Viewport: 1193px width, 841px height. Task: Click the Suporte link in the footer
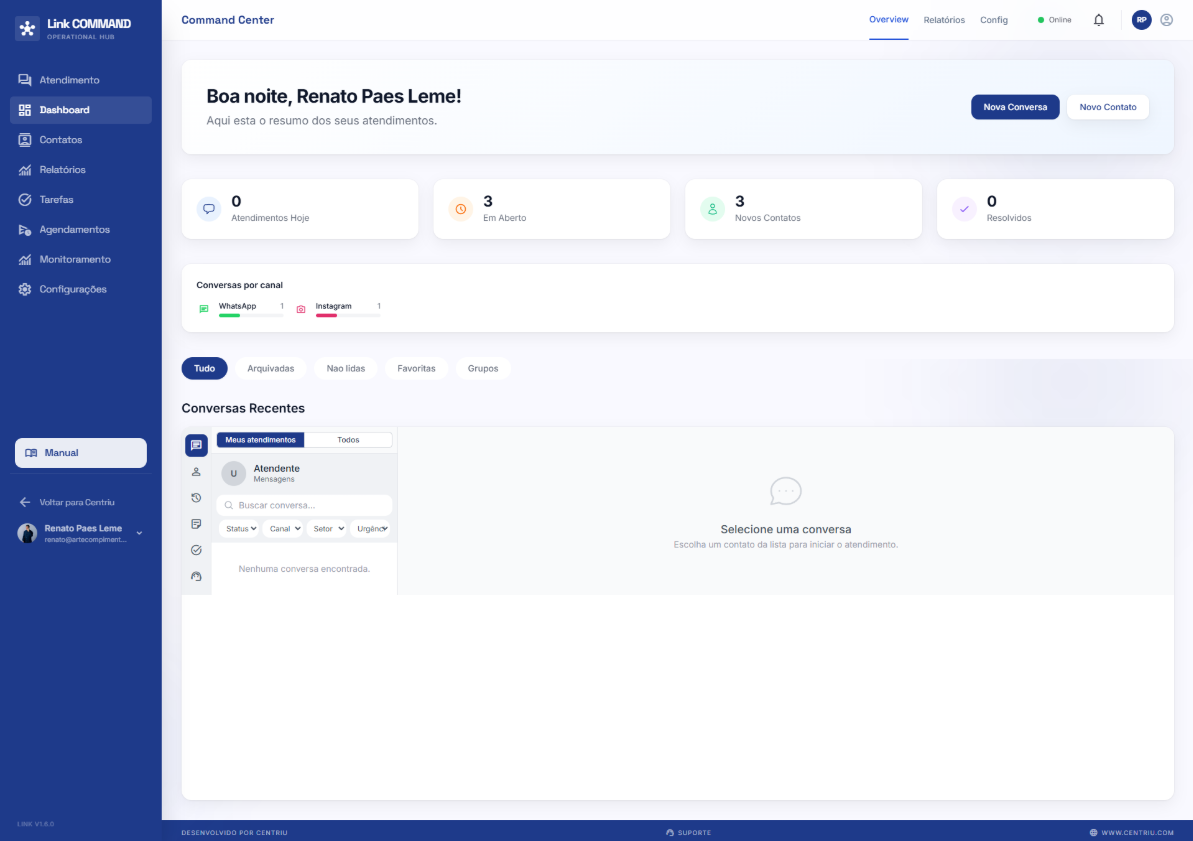(x=689, y=833)
